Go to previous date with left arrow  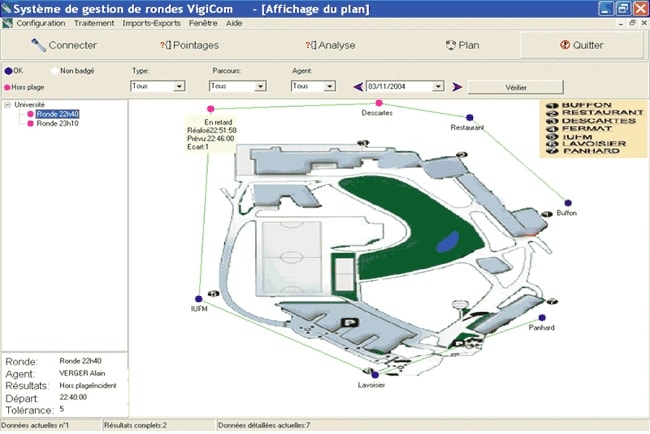coord(357,87)
